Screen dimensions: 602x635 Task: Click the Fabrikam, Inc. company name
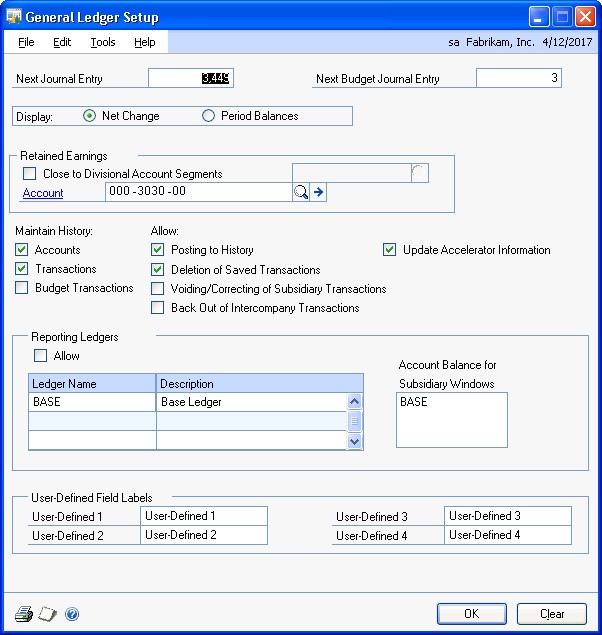500,42
